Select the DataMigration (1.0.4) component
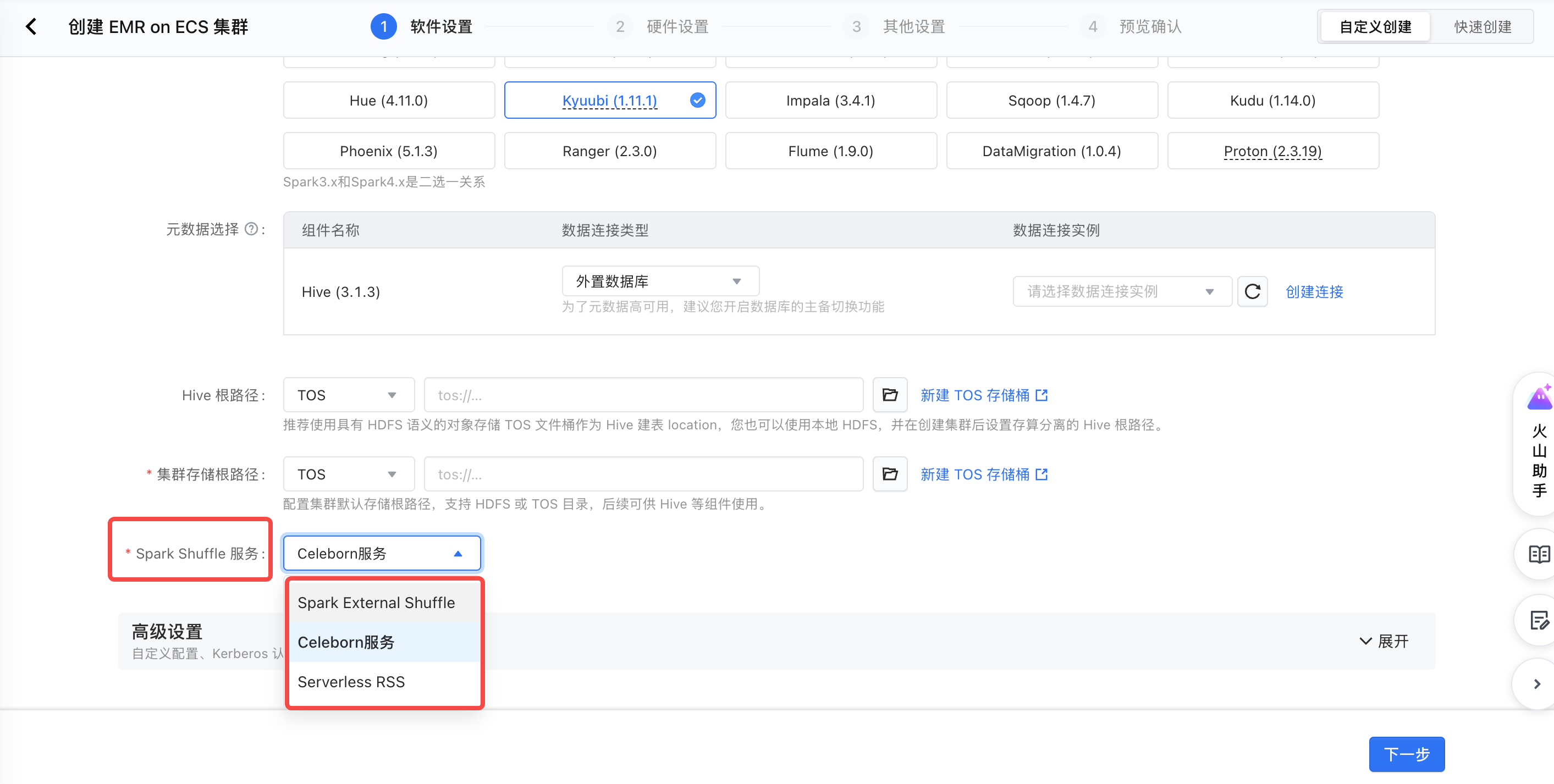The height and width of the screenshot is (784, 1554). coord(1051,151)
